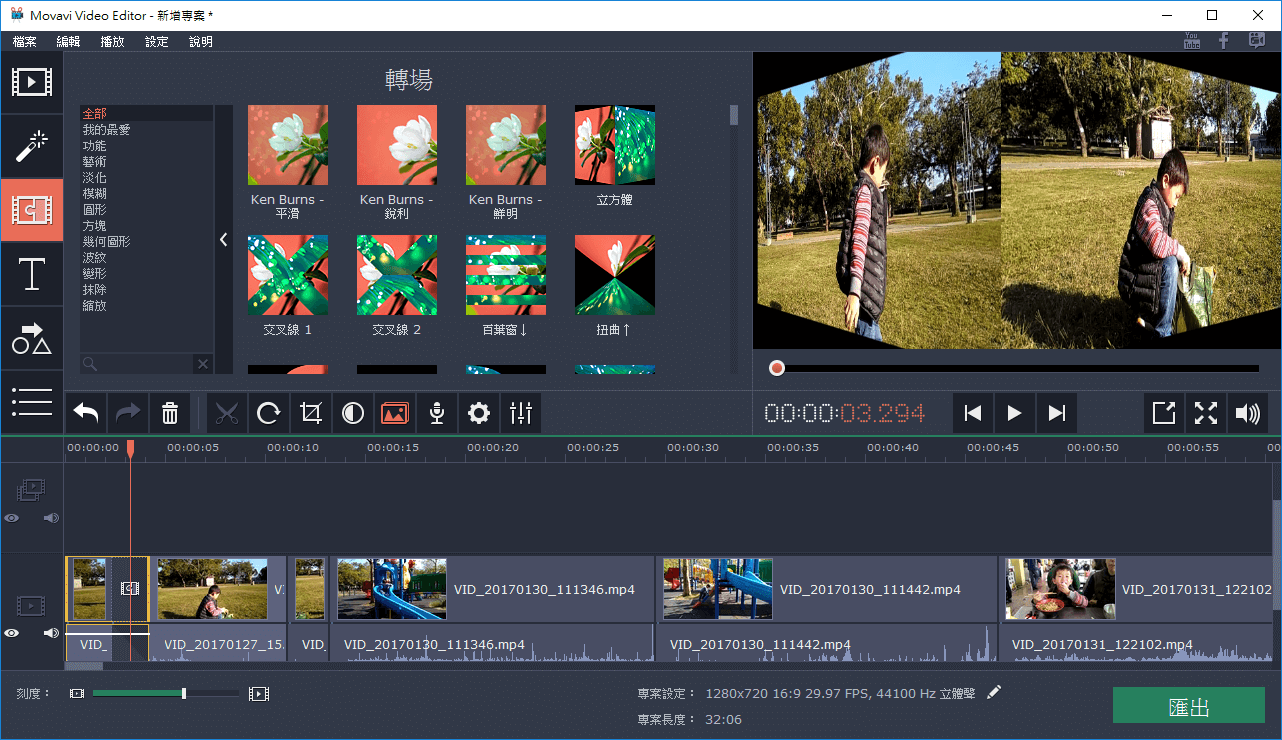Screen dimensions: 1282x740
Task: Crop the selected clip
Action: click(x=311, y=413)
